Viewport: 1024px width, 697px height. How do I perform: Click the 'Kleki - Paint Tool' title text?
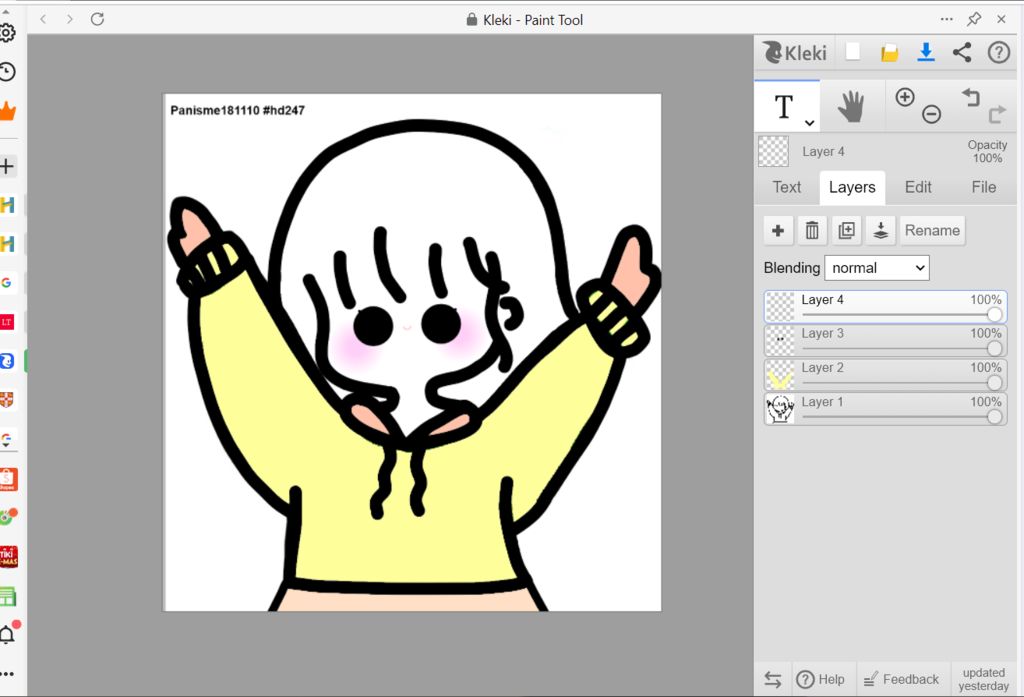pos(533,20)
